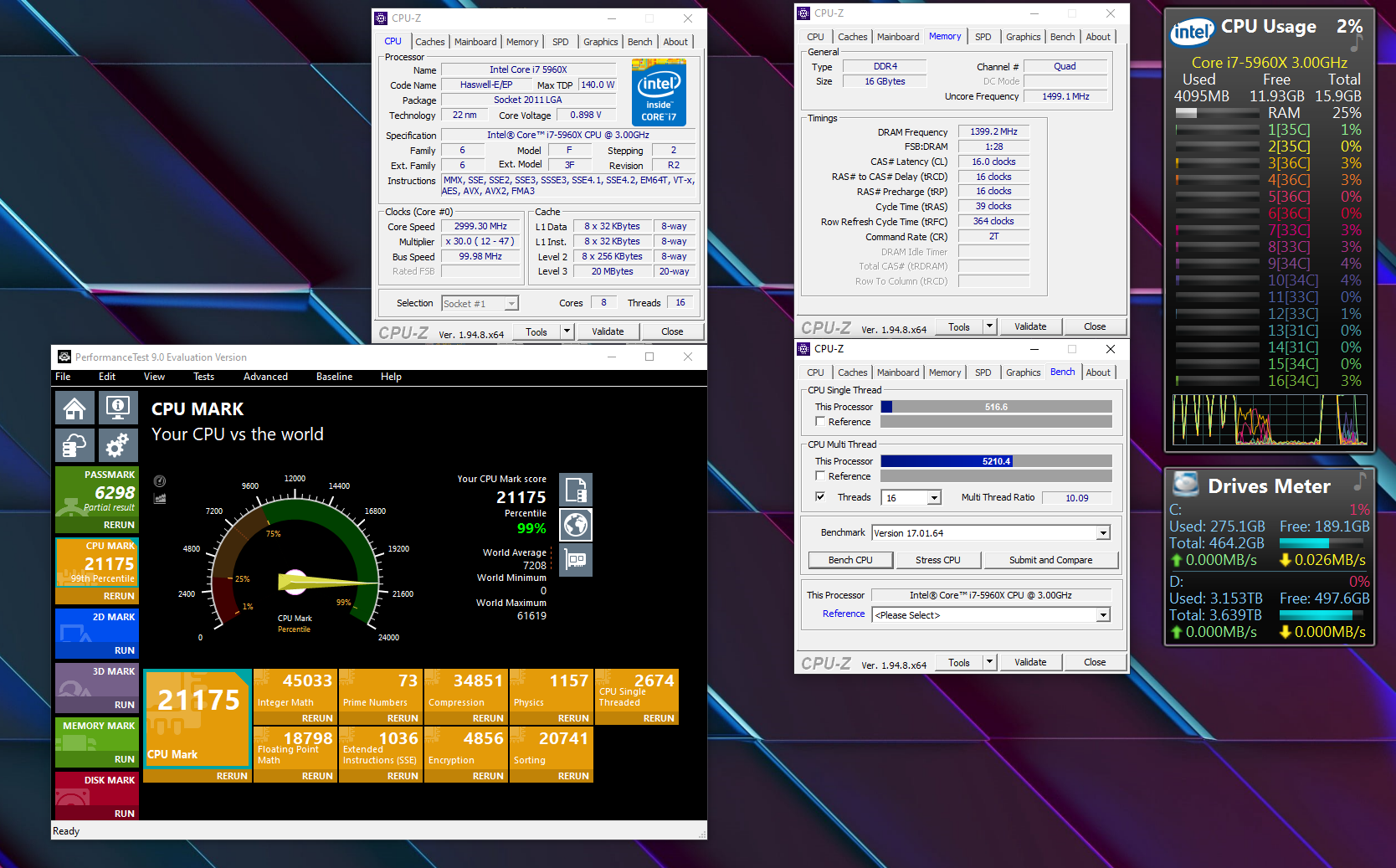
Task: Select the gauge view icon beside the dial
Action: [x=160, y=481]
